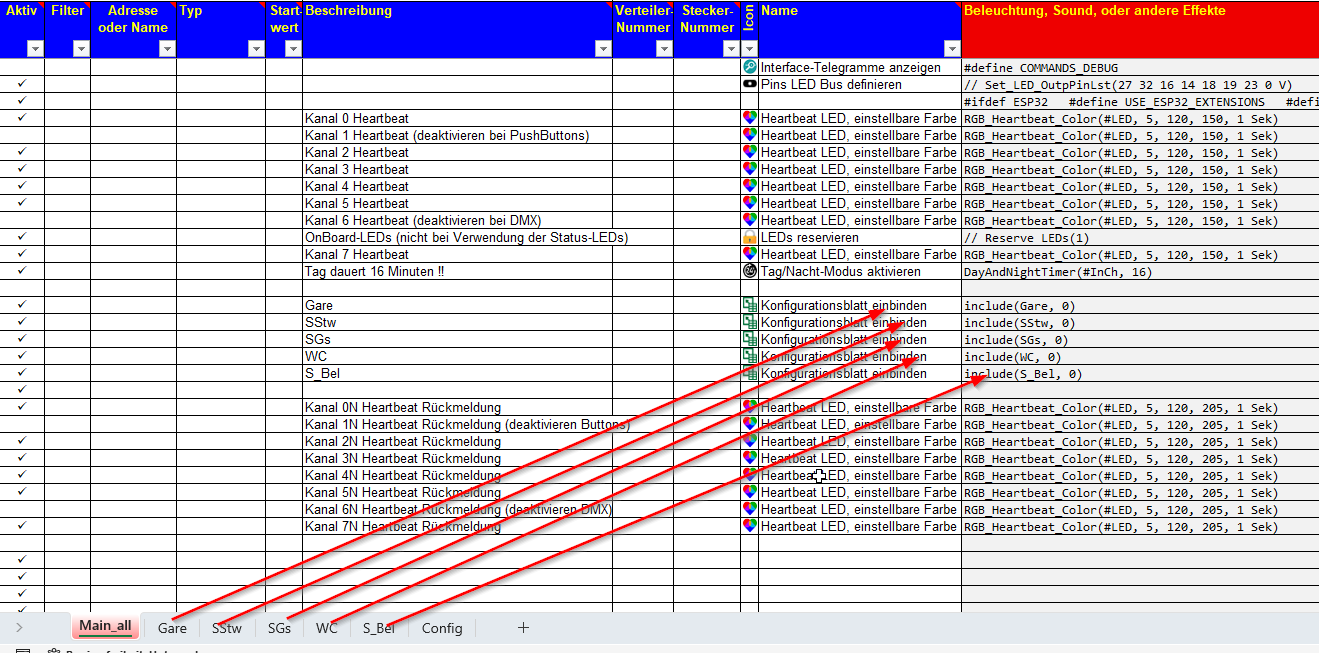Click the Gare Konfigurationsblatt einbinden icon
This screenshot has width=1319, height=653.
[x=749, y=305]
